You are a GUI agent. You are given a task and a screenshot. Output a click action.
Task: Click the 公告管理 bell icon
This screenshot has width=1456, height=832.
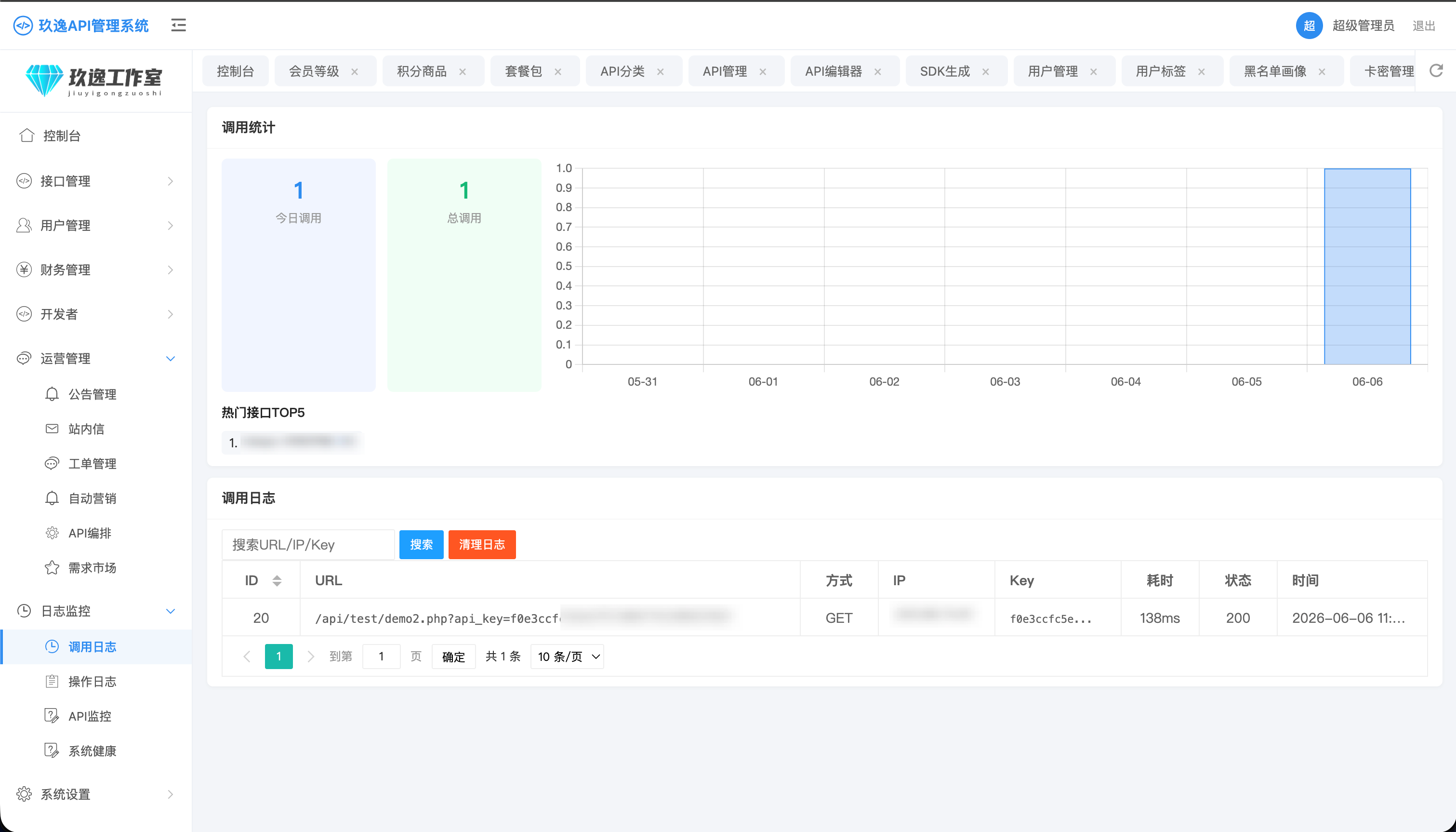52,394
